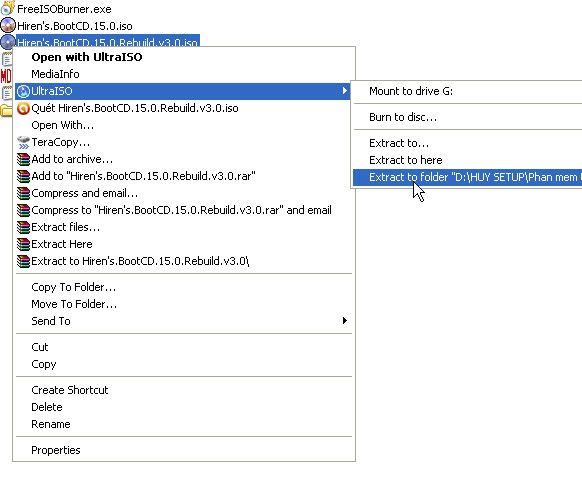Screen dimensions: 582x480
Task: Select the Hiren's.BootCD.15.0.iso disc icon
Action: (7, 26)
